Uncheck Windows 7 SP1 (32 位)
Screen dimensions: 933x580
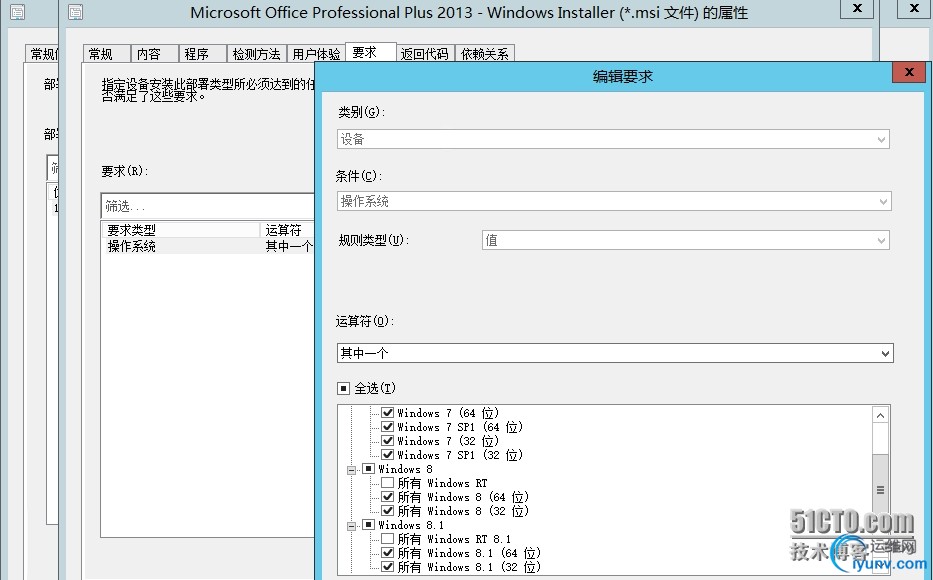tap(387, 455)
